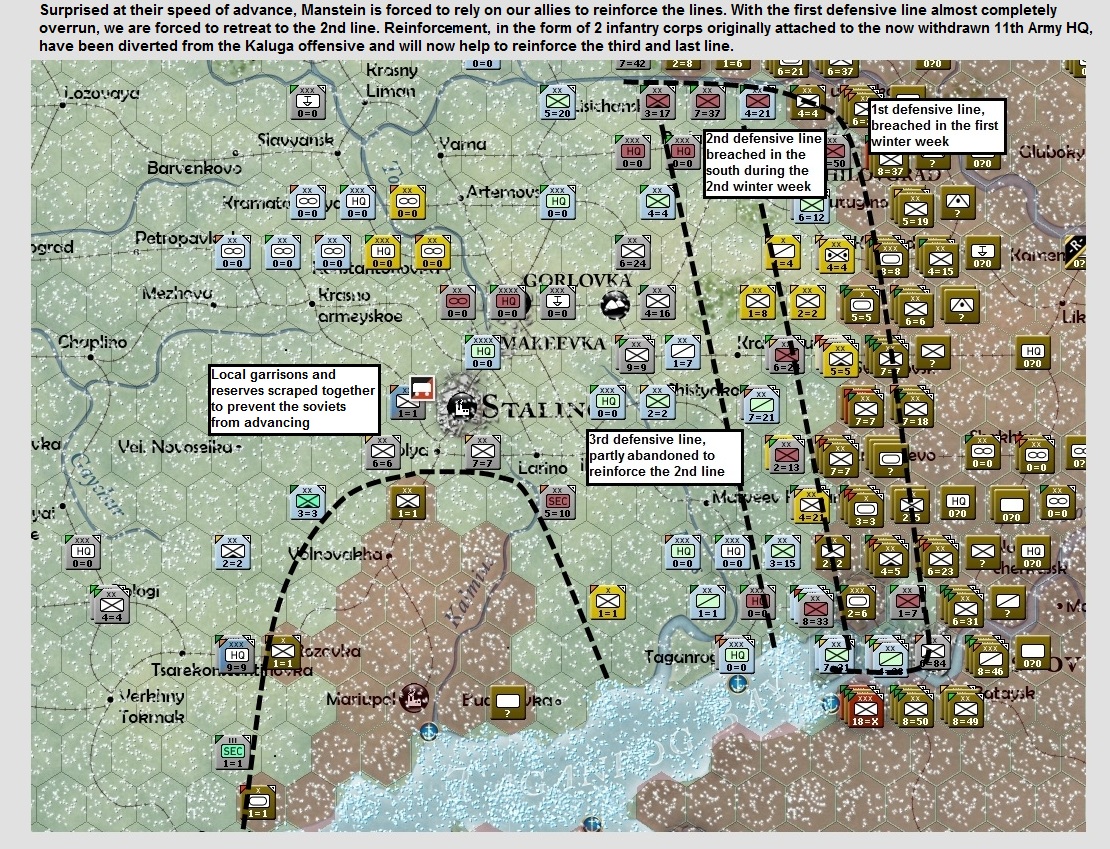Click the Mariupol port factory icon
The width and height of the screenshot is (1110, 849).
(x=415, y=697)
